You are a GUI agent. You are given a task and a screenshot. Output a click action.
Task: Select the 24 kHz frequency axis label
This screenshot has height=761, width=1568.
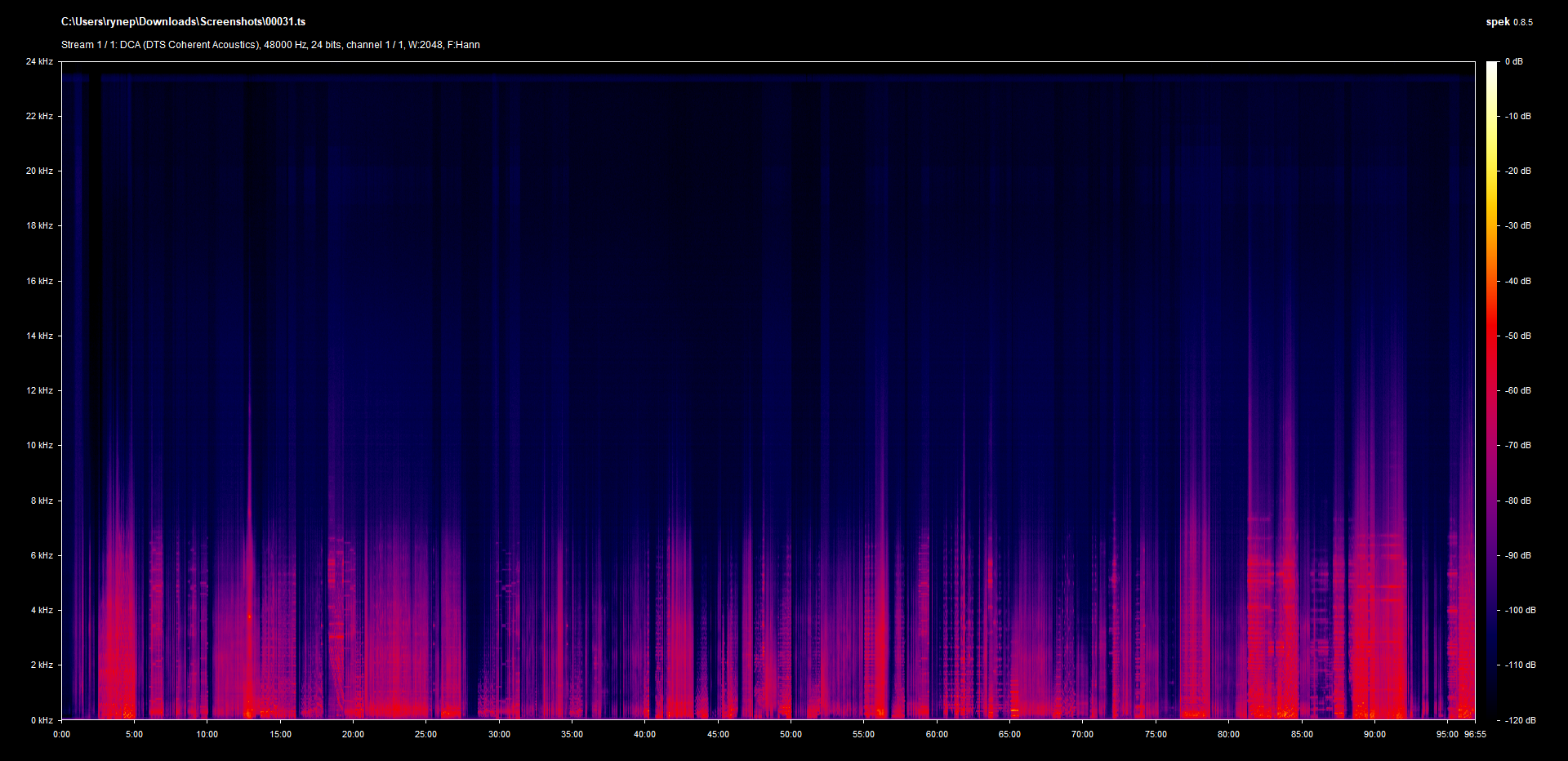39,62
